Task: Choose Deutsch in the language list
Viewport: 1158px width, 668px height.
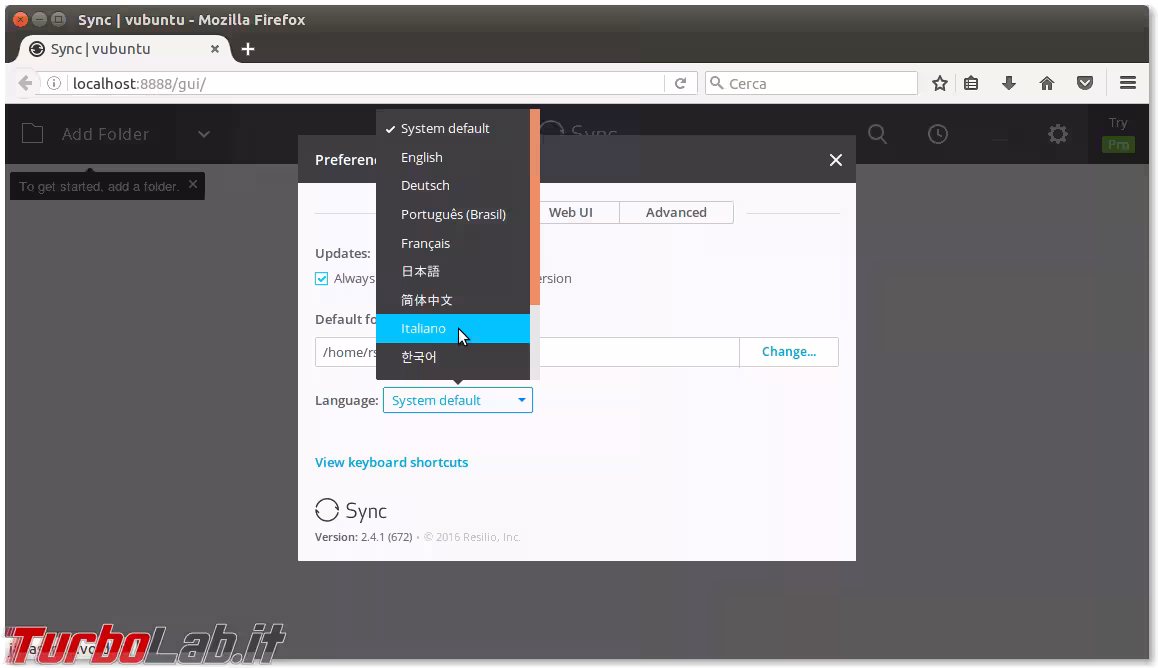Action: tap(425, 186)
